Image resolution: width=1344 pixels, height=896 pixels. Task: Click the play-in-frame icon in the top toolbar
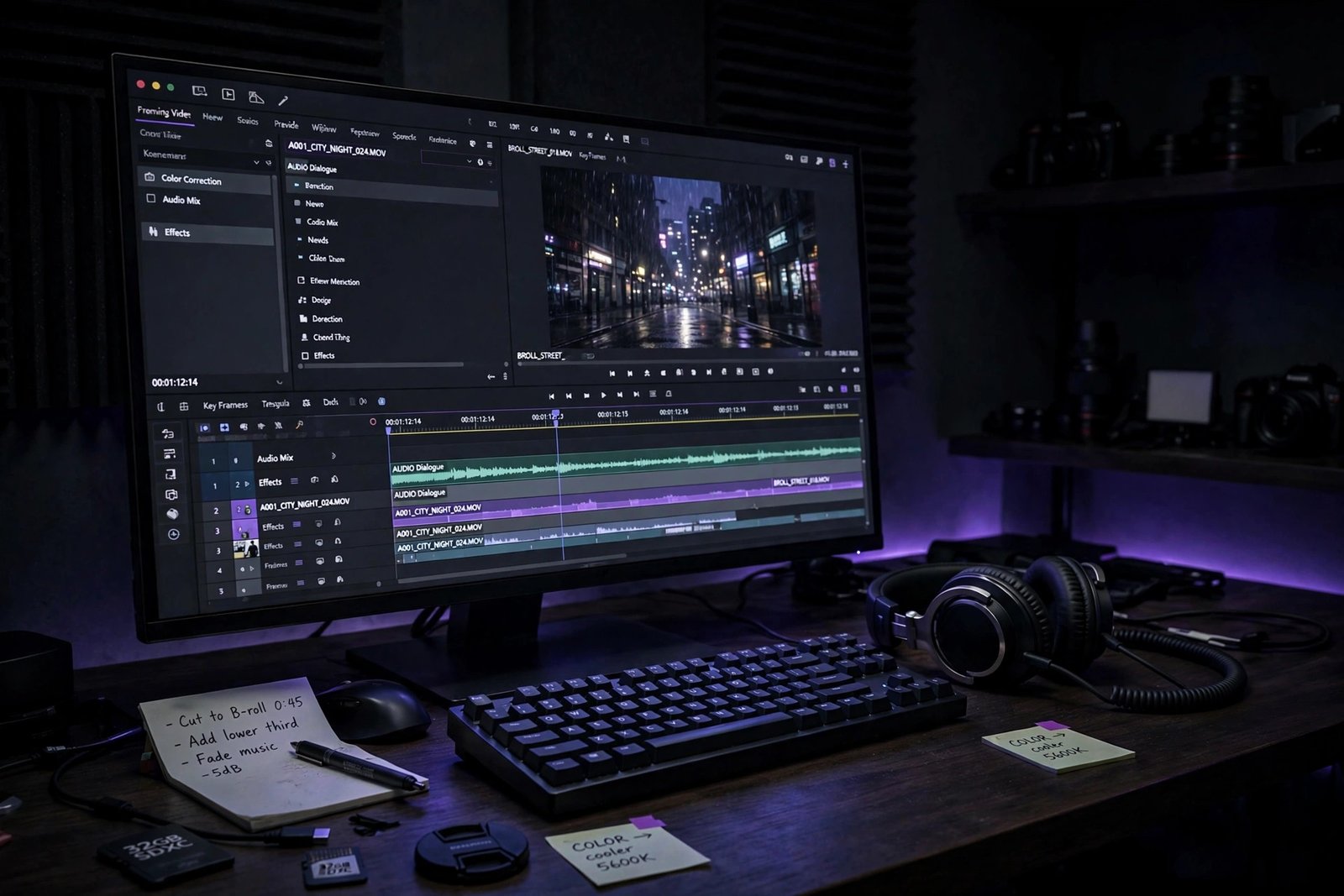(228, 94)
